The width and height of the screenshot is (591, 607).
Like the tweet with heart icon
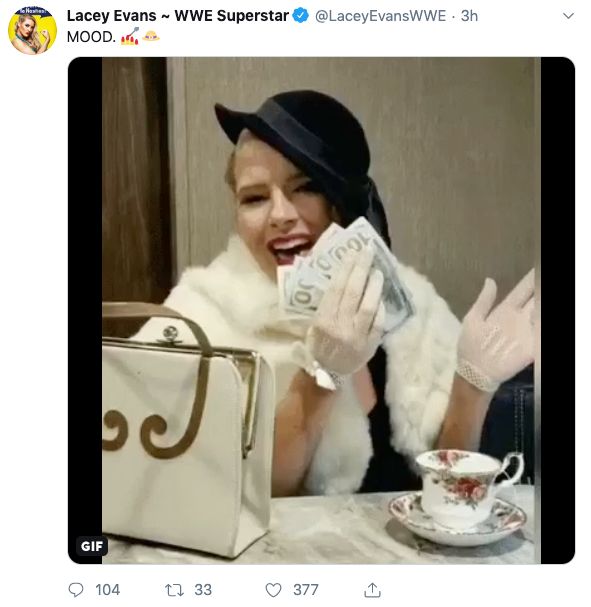point(273,590)
